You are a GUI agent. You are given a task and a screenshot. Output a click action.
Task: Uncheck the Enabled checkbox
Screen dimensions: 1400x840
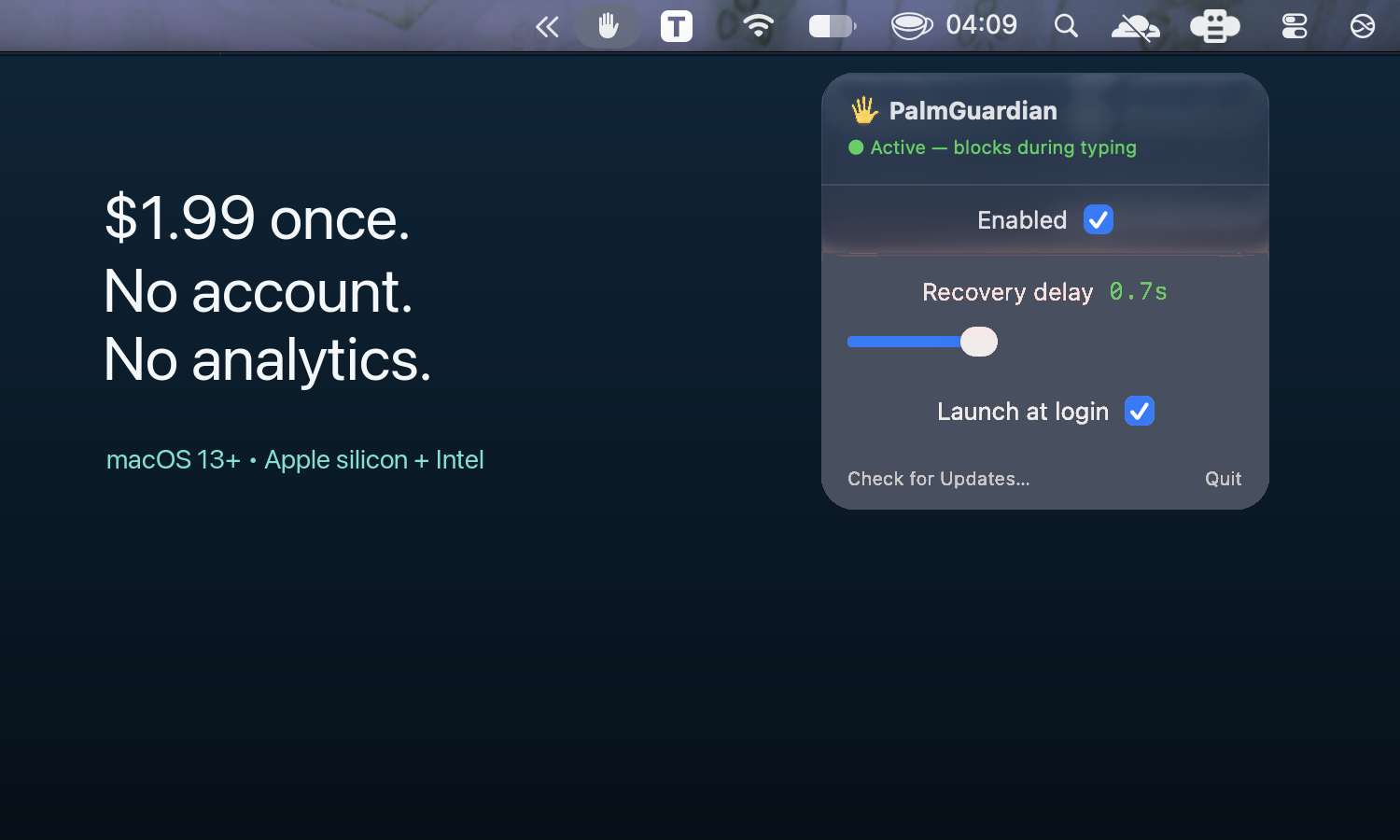(x=1099, y=219)
